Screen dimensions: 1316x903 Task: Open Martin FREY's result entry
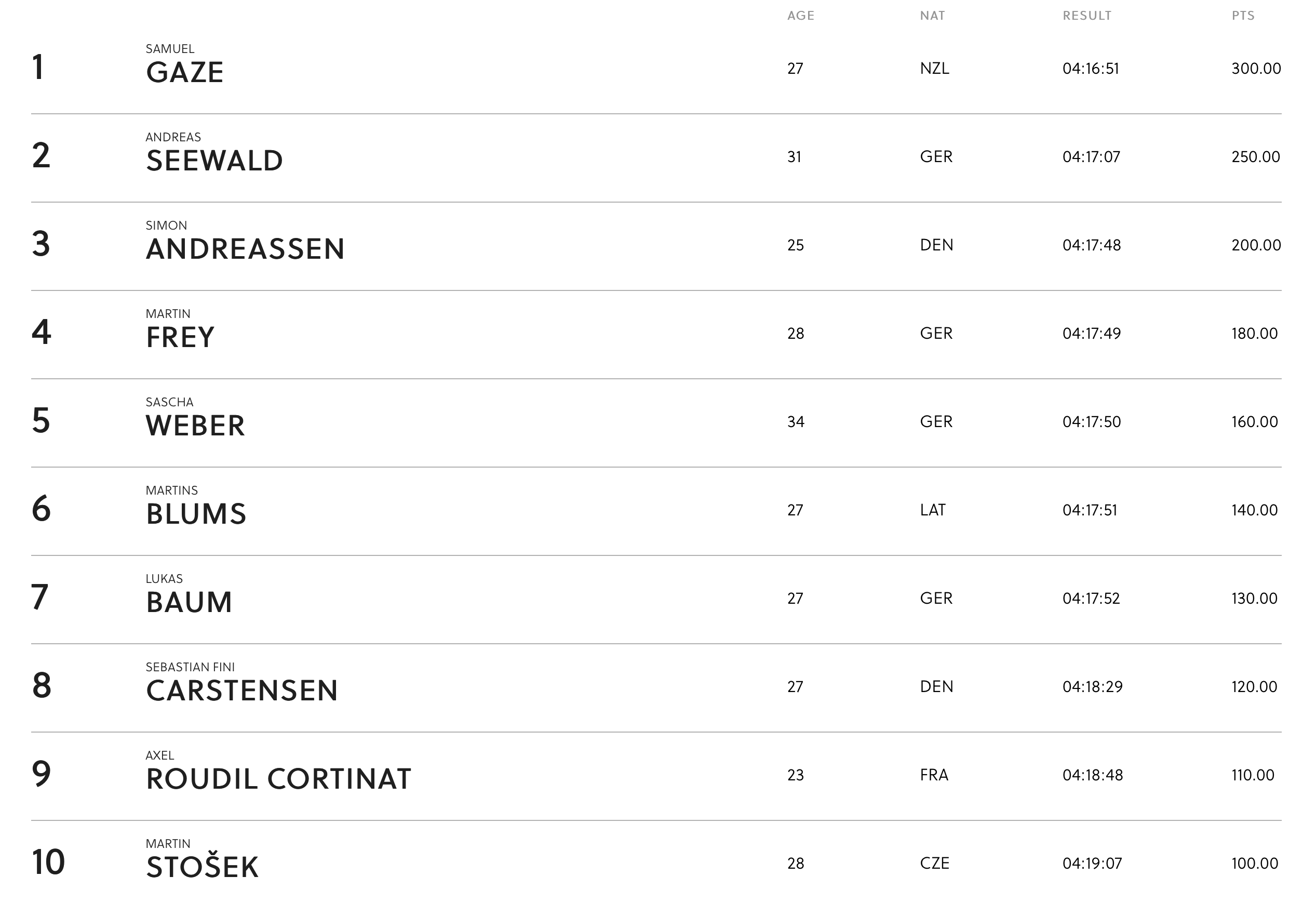180,338
